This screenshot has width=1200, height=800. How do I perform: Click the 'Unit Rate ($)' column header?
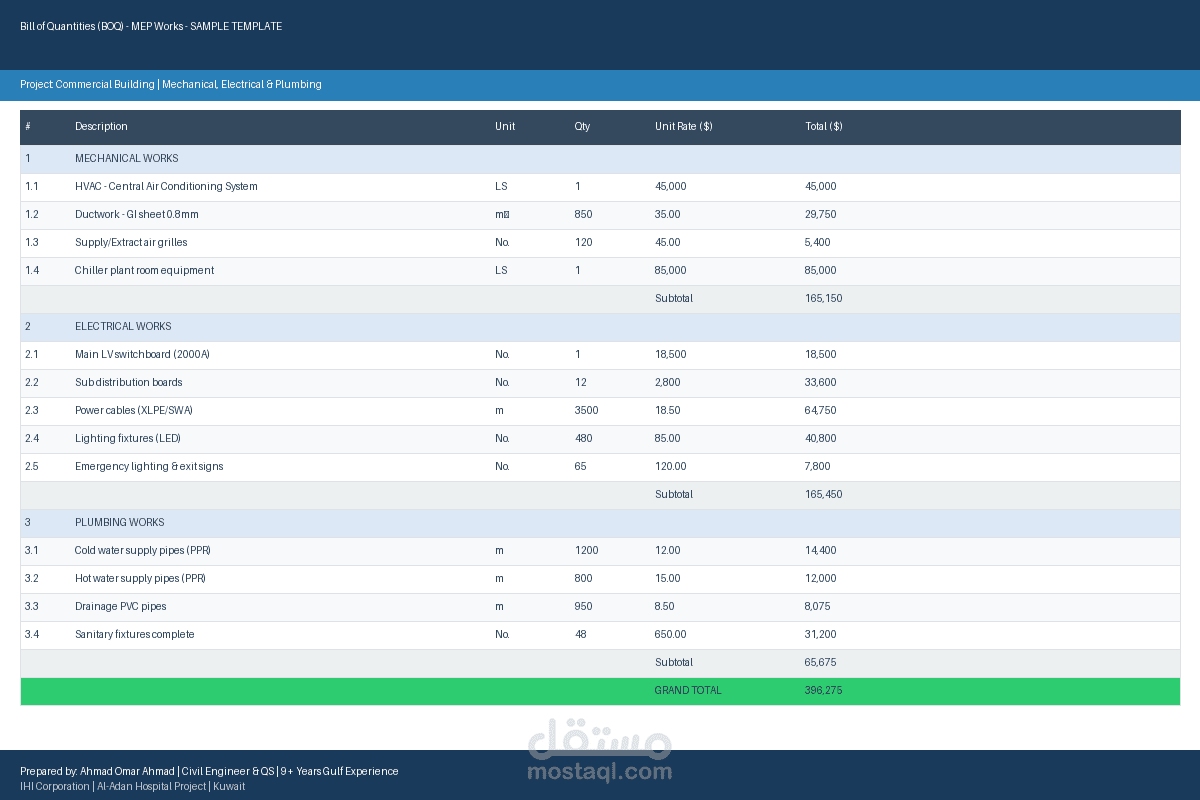point(683,127)
